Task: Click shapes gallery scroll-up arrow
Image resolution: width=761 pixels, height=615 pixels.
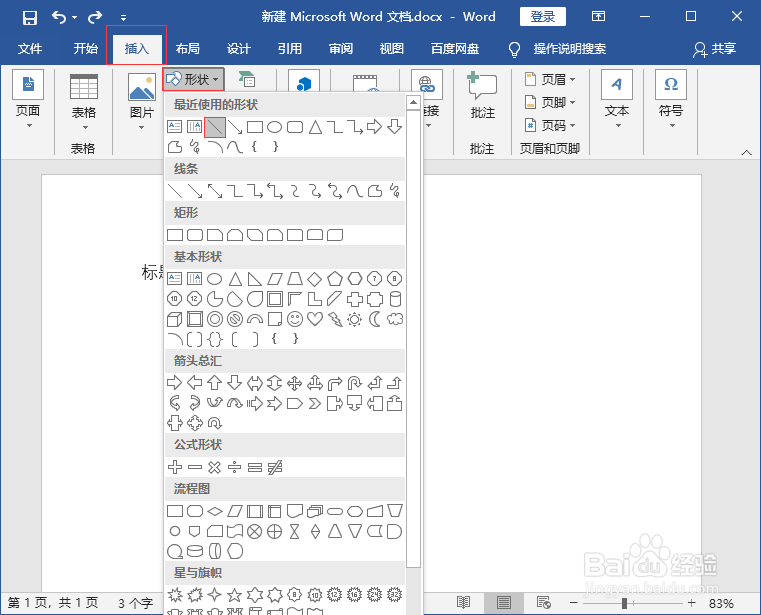Action: (x=413, y=102)
